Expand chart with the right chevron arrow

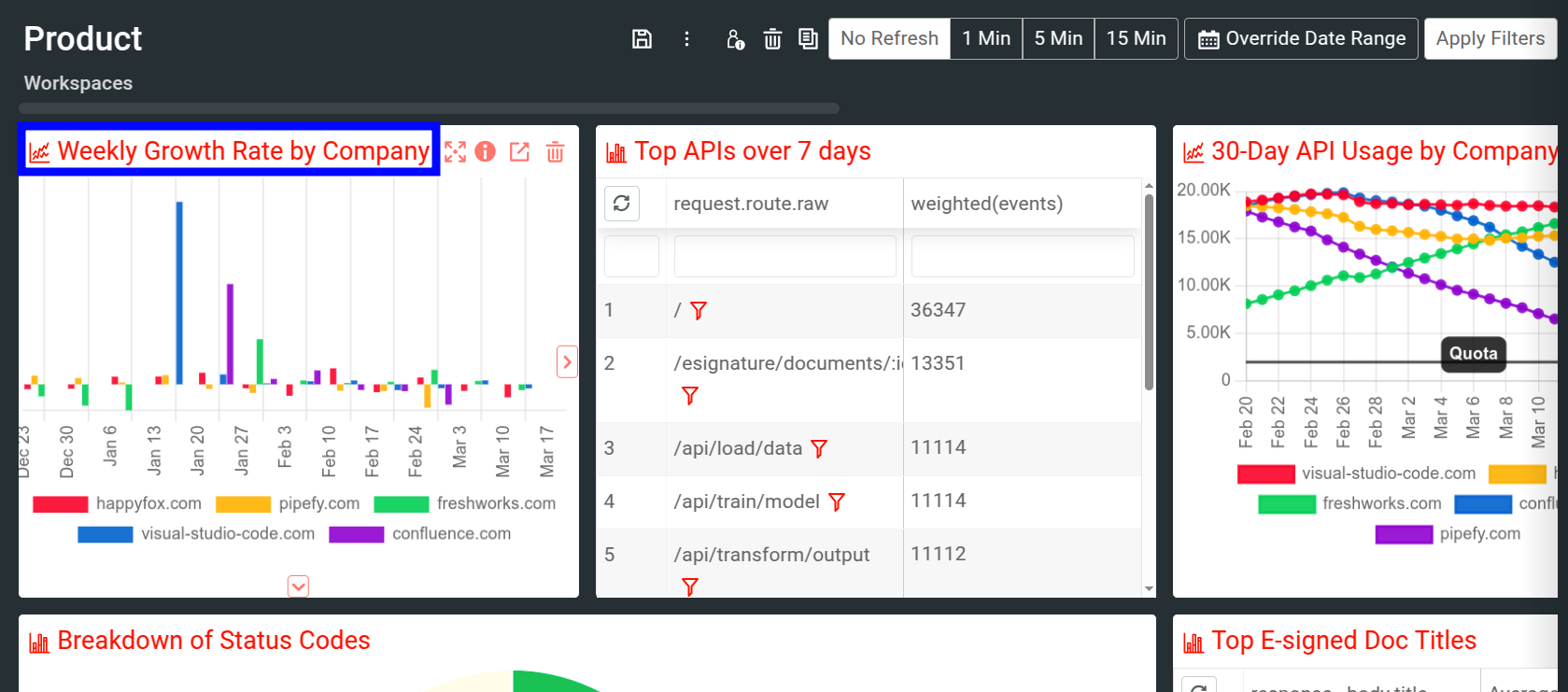click(x=567, y=361)
